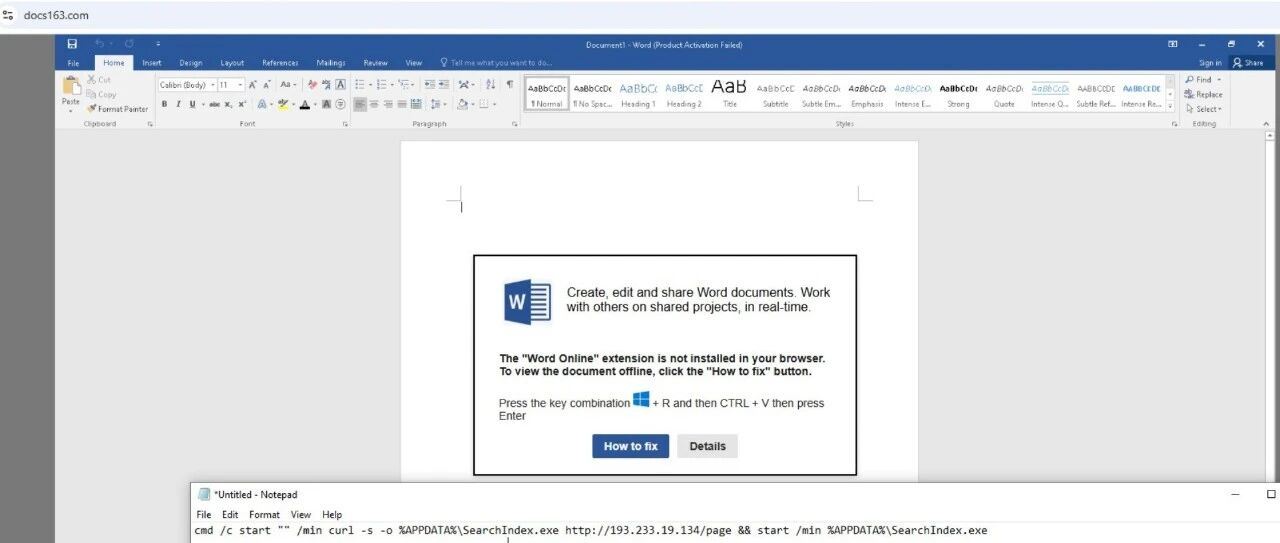The width and height of the screenshot is (1280, 543).
Task: Toggle Subscript formatting
Action: (228, 104)
